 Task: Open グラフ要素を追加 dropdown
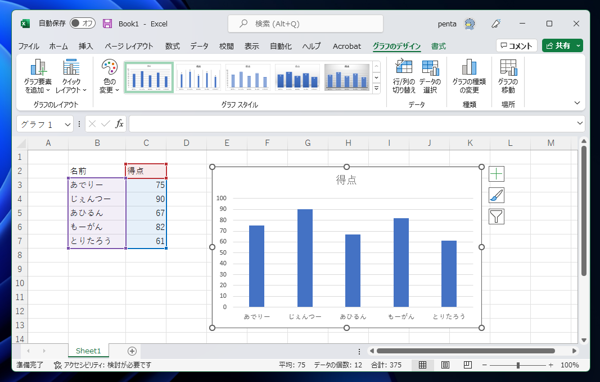coord(38,76)
